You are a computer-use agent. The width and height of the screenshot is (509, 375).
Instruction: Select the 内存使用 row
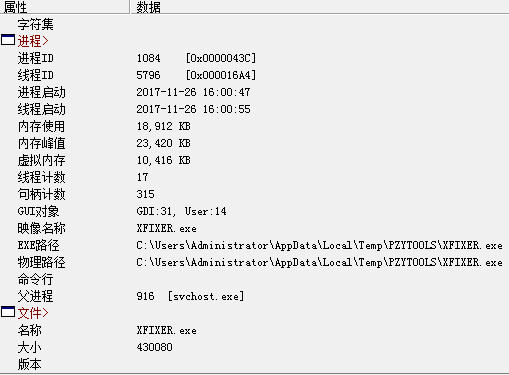(x=254, y=126)
